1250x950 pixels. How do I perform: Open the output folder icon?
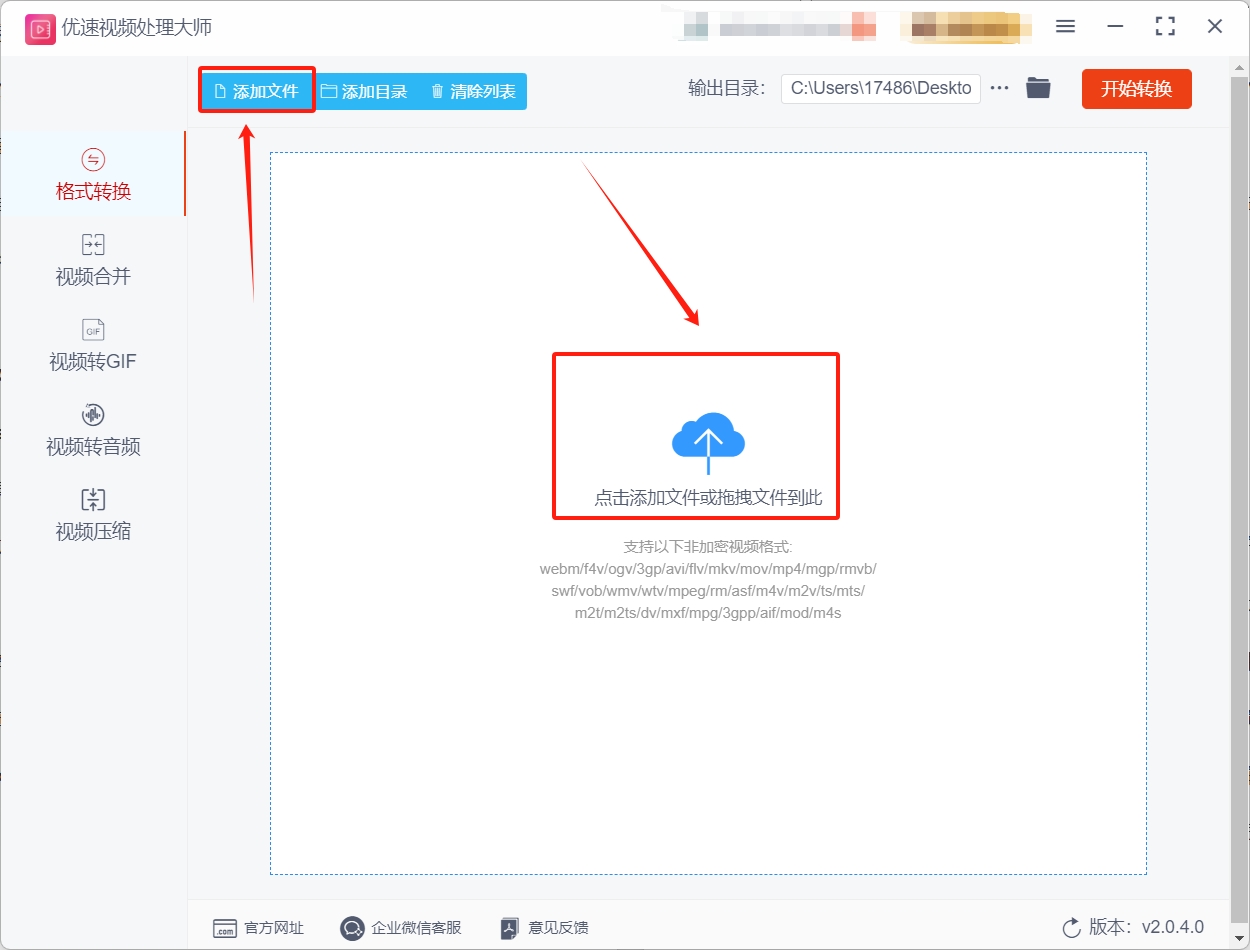[x=1038, y=88]
